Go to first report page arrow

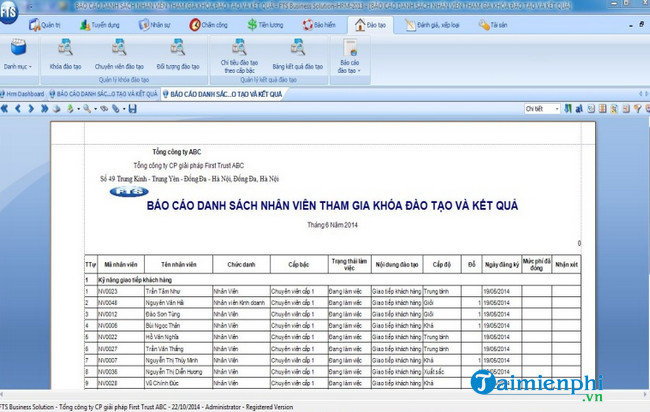[5, 109]
